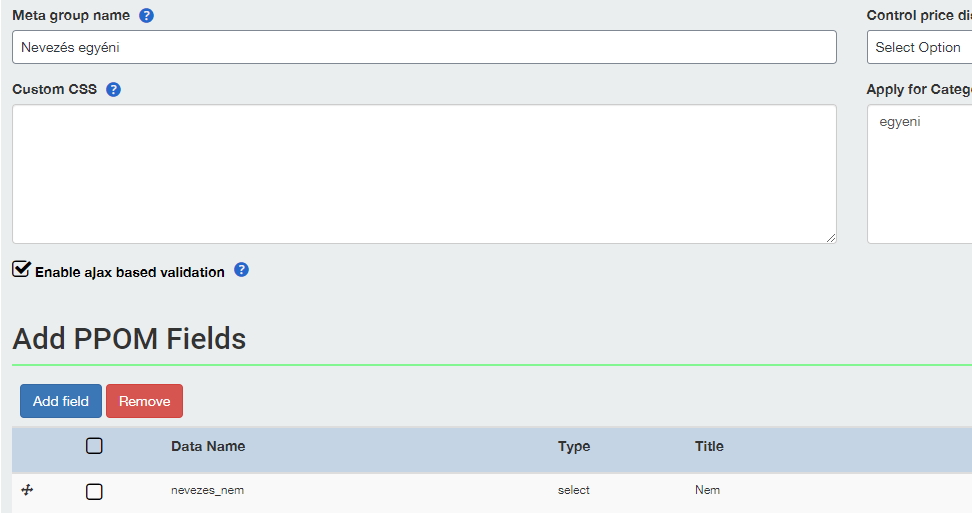Screen dimensions: 972x513
Task: Click the textarea resize grip corner
Action: click(831, 238)
